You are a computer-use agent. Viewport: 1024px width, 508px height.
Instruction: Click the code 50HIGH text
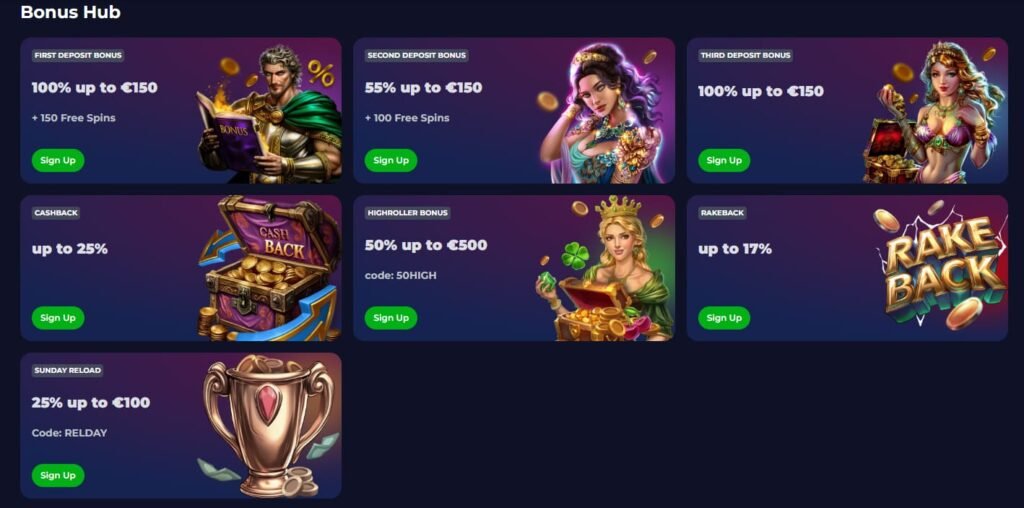click(x=400, y=276)
